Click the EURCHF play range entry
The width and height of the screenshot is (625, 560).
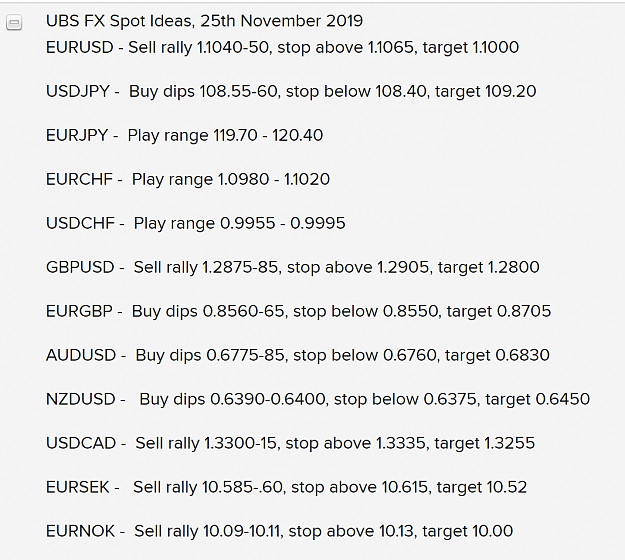point(188,179)
